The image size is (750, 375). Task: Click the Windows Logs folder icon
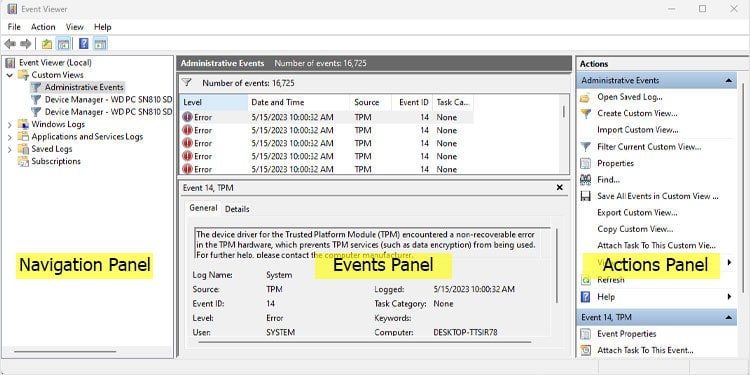click(23, 124)
